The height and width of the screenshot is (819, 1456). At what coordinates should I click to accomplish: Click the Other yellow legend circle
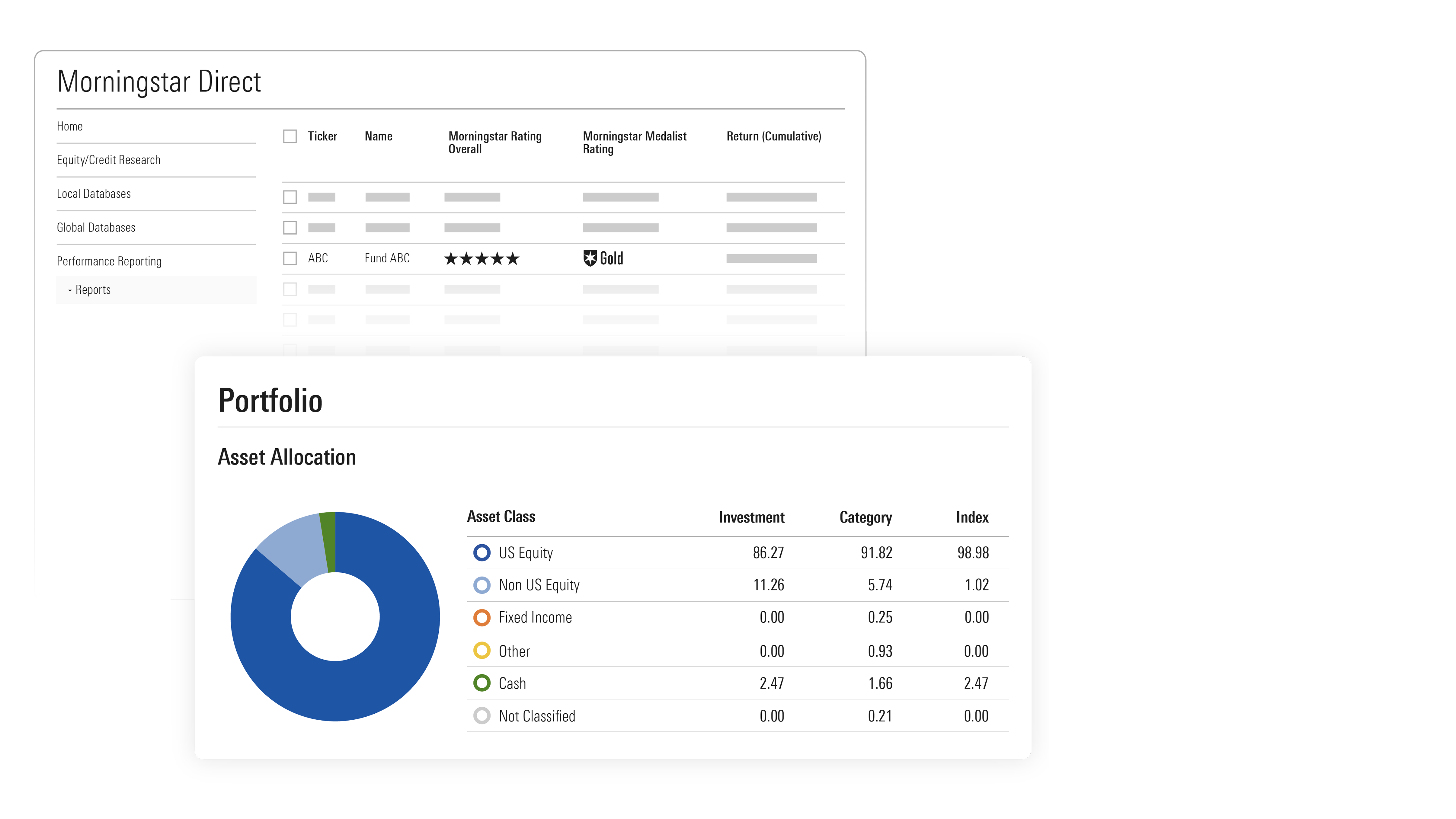pos(482,651)
